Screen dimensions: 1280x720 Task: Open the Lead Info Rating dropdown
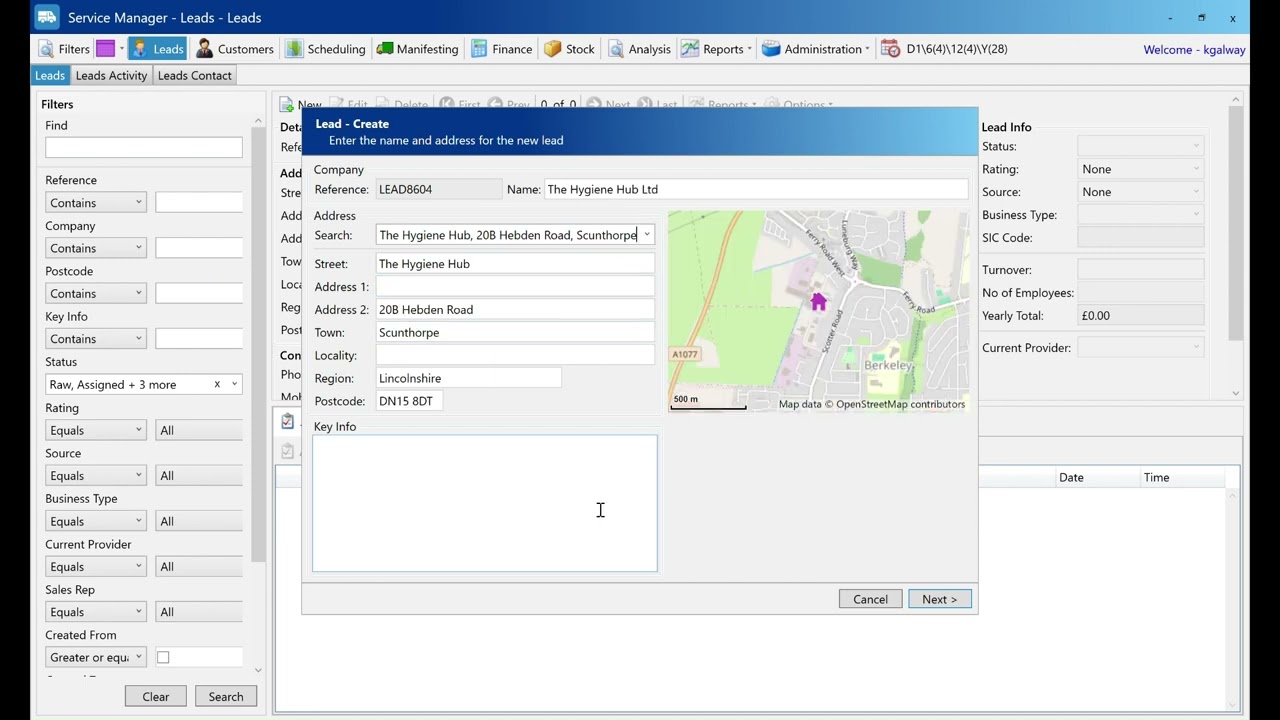point(1141,169)
